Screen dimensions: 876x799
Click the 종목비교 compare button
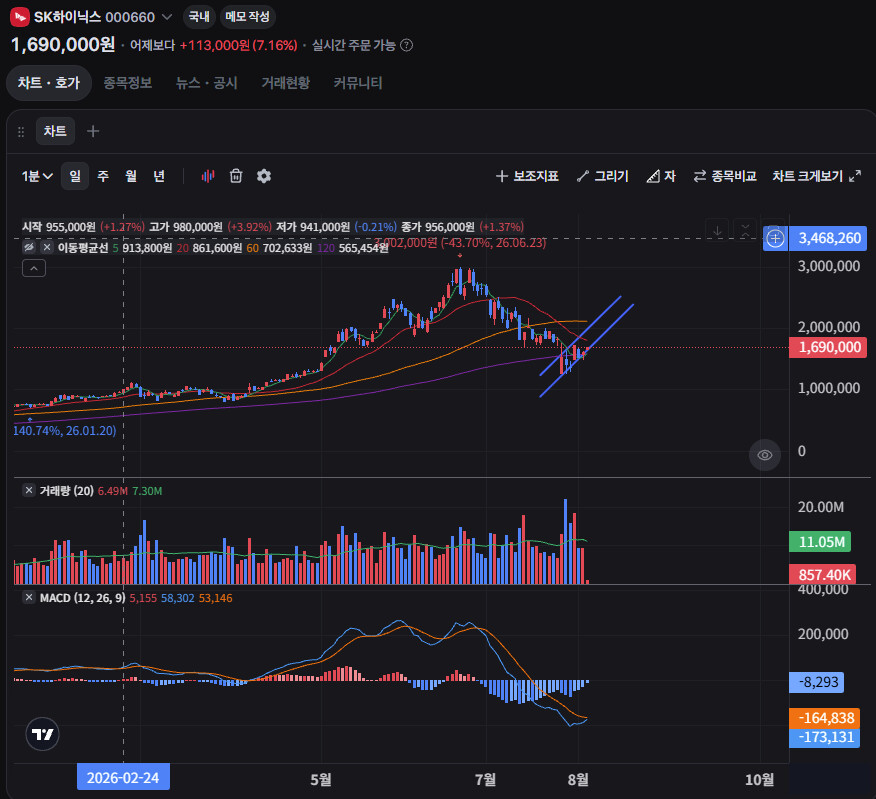click(725, 176)
